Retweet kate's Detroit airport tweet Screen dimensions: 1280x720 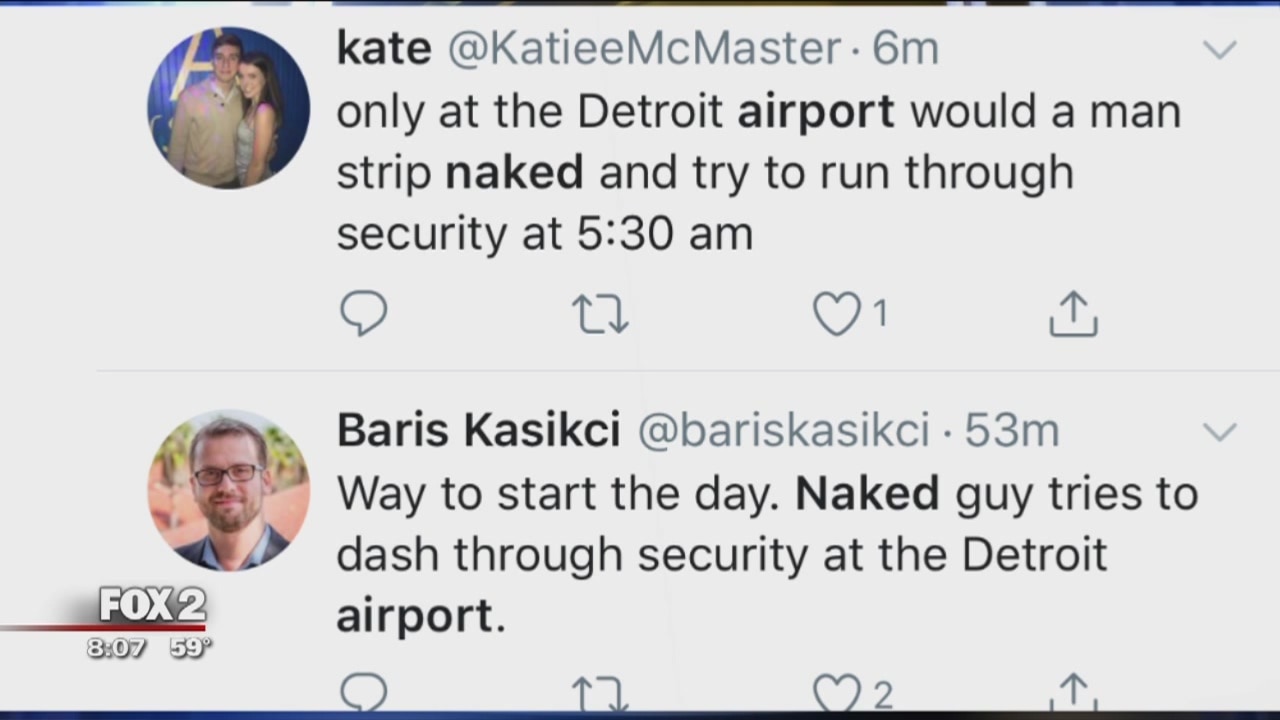[600, 315]
